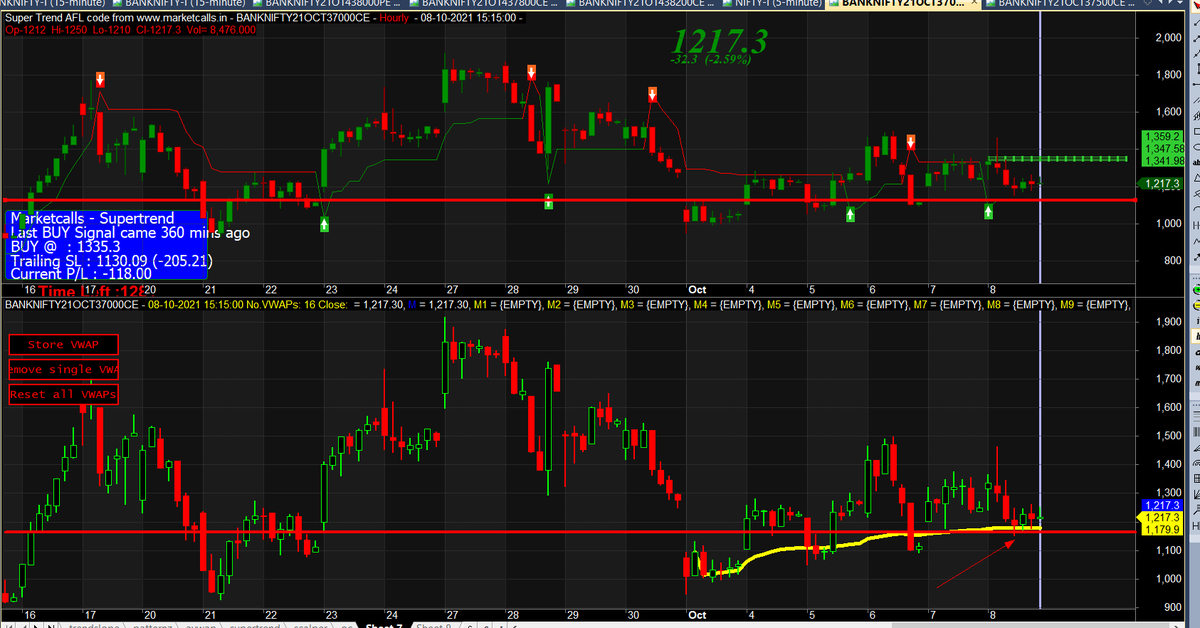Click the orange sell arrow near Oct 6
This screenshot has height=628, width=1200.
click(911, 142)
